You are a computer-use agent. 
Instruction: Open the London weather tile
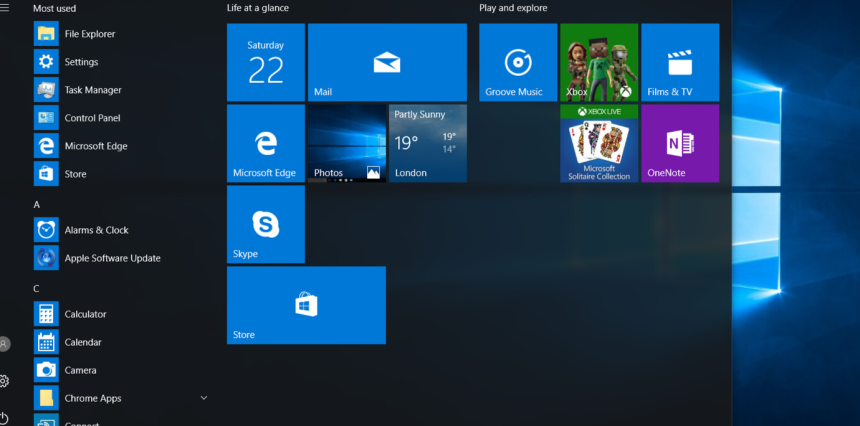[x=428, y=143]
